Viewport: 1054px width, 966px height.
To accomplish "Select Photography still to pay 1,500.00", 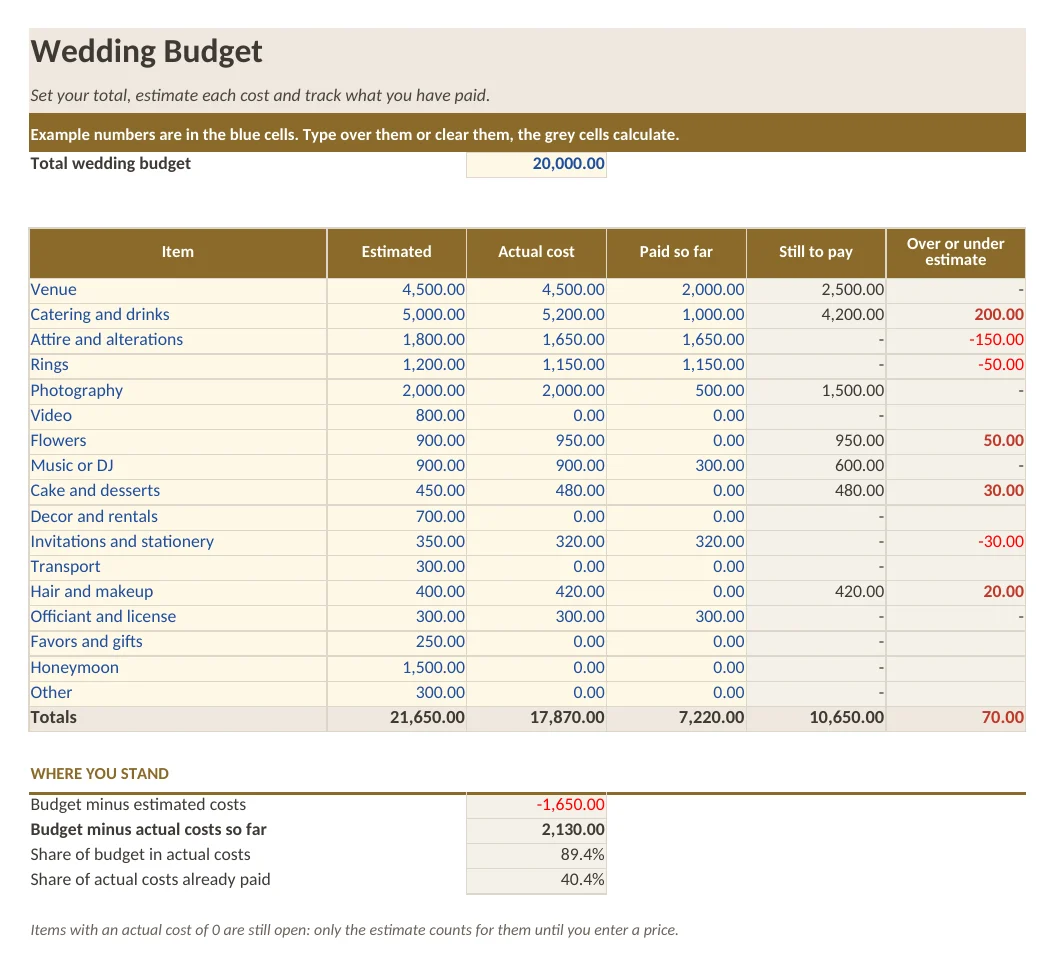I will (x=816, y=391).
